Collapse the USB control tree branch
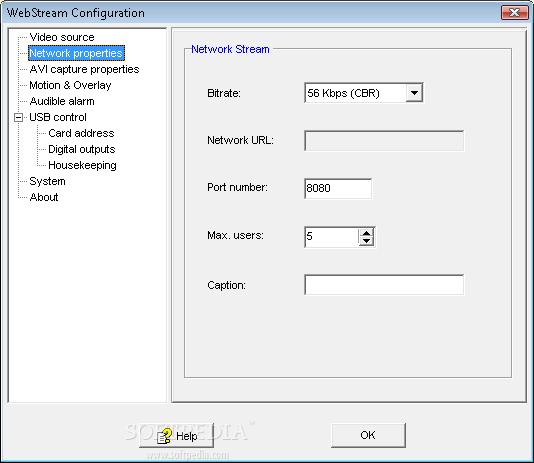Image resolution: width=534 pixels, height=463 pixels. tap(18, 117)
